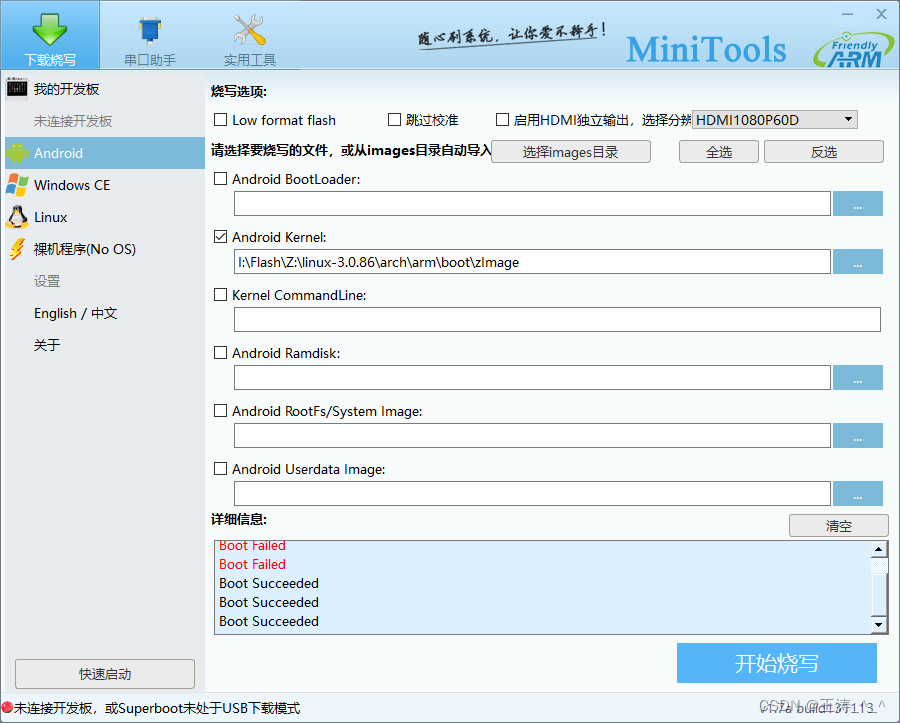
Task: Click the Windows CE flag icon
Action: pos(17,185)
